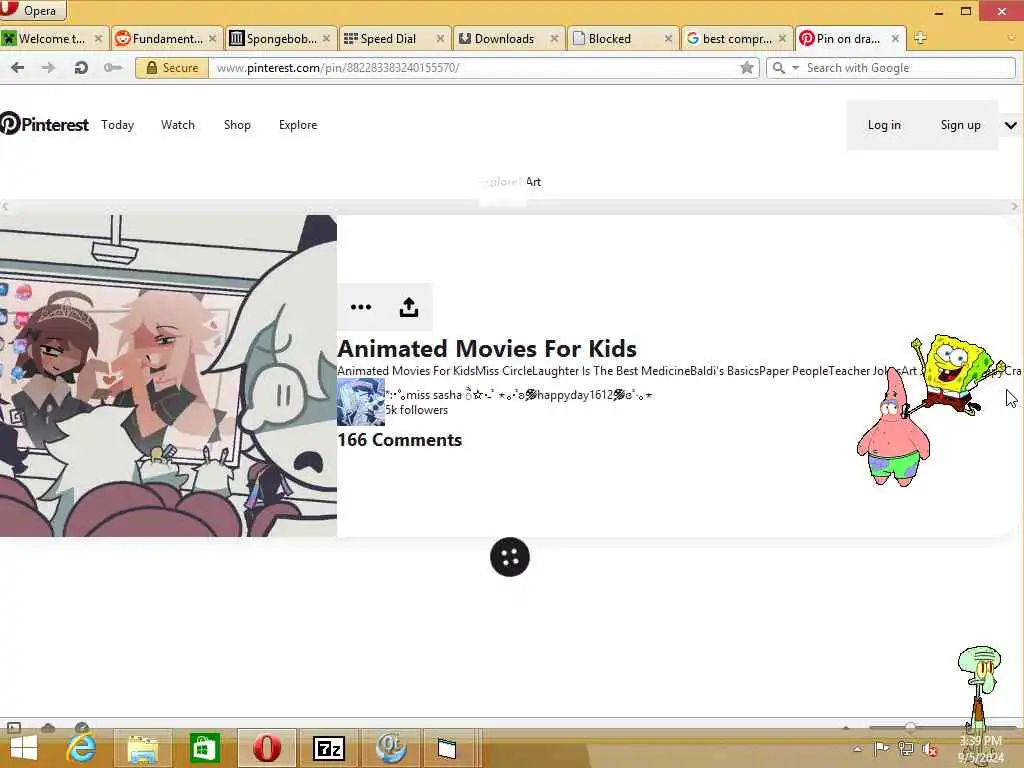Open a new tab with plus icon
The image size is (1024, 768).
click(920, 38)
